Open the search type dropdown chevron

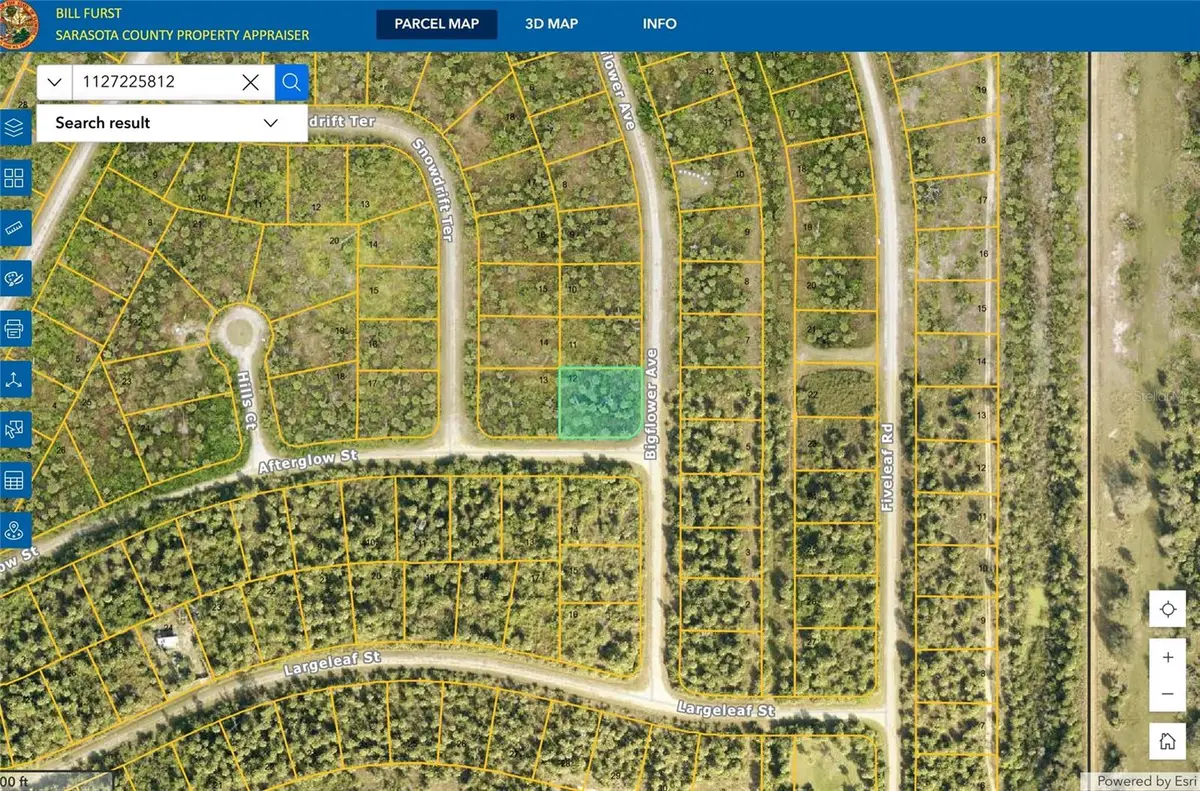[x=54, y=82]
